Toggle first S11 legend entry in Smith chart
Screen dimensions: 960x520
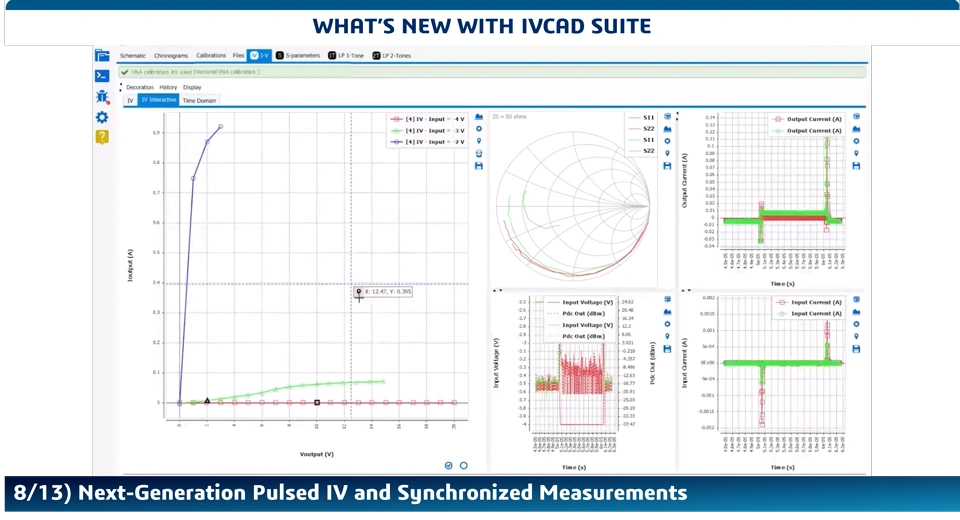tap(642, 117)
